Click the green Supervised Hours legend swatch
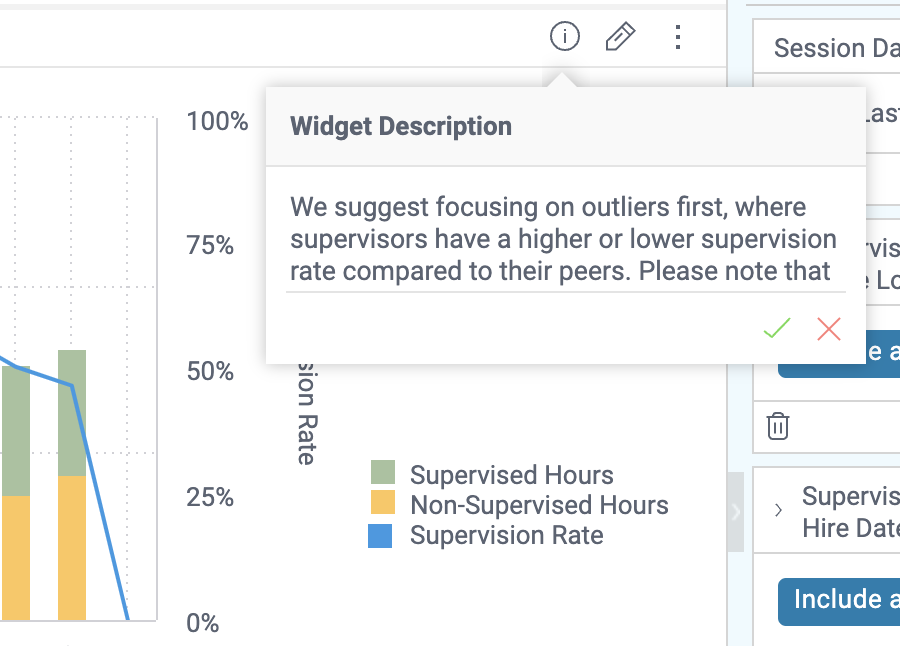This screenshot has height=646, width=900. click(x=383, y=474)
